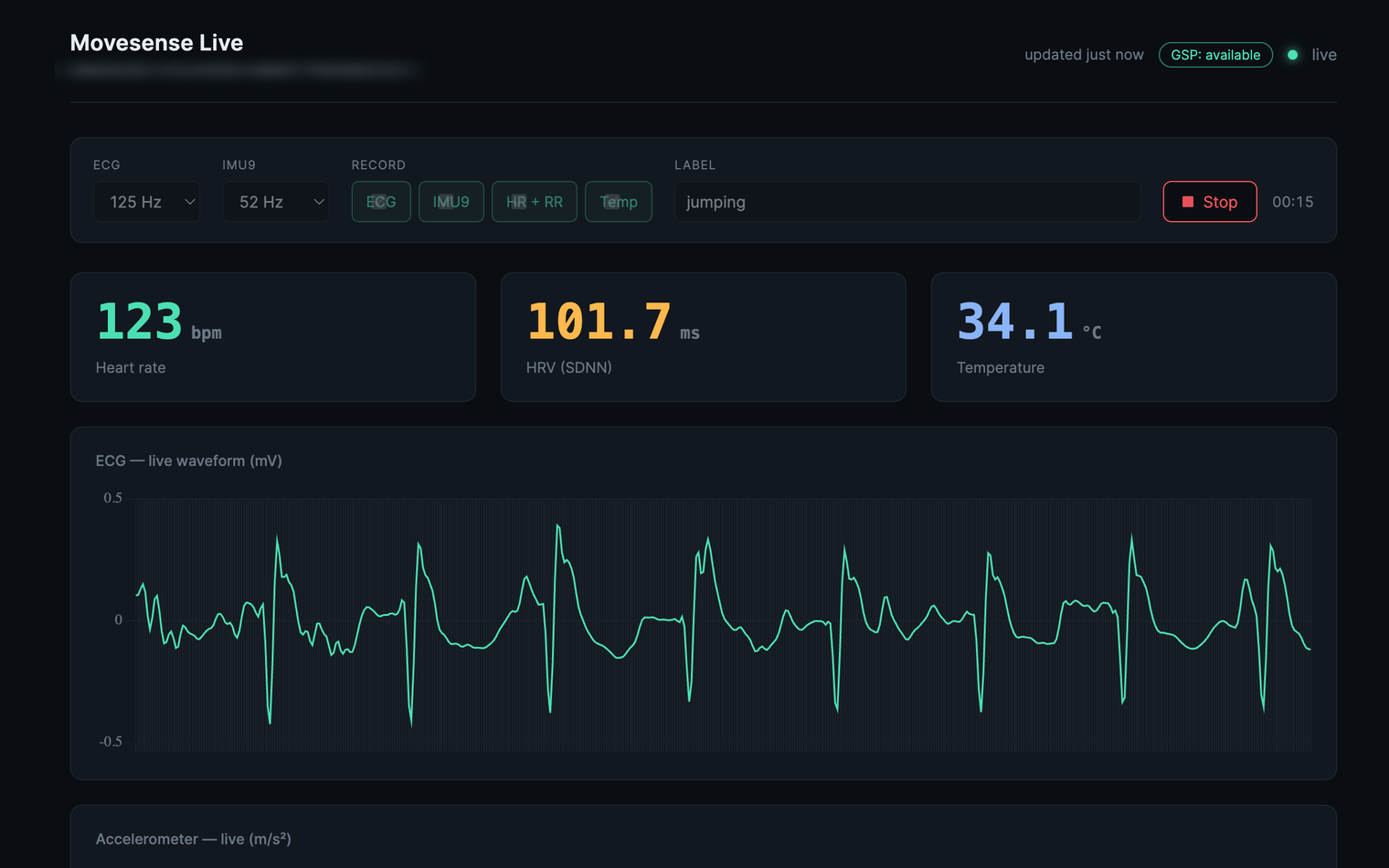Screen dimensions: 1389x868
Task: Click the 123 bpm heart rate value
Action: coord(159,322)
